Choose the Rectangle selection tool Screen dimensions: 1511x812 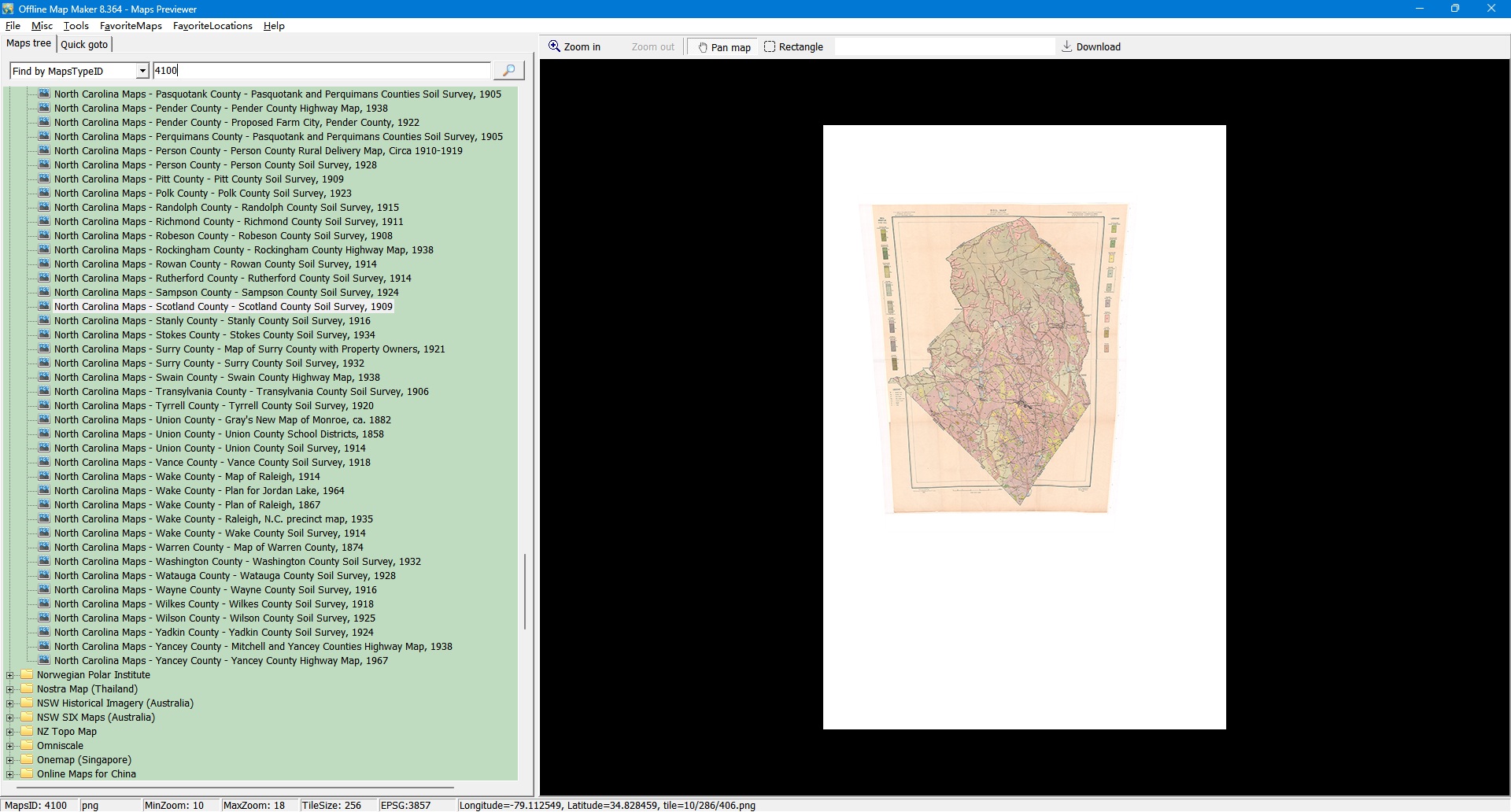coord(793,47)
